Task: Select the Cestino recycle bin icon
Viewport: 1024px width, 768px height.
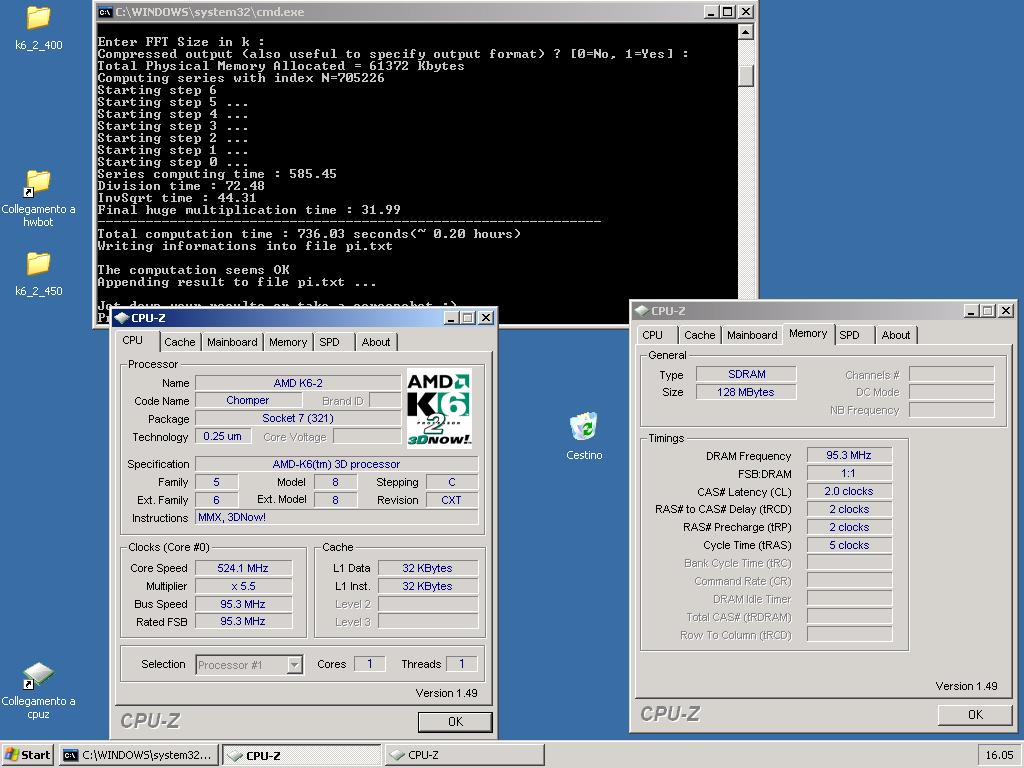Action: click(x=583, y=426)
